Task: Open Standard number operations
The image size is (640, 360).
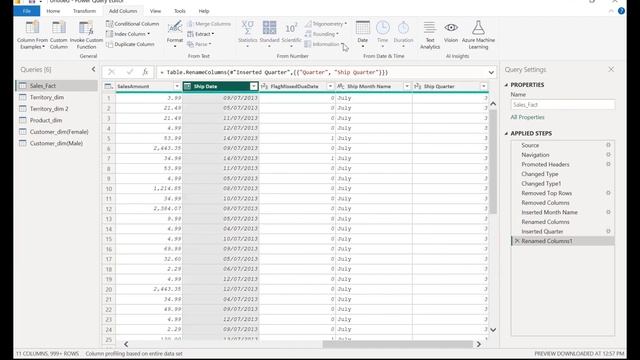Action: pos(269,34)
